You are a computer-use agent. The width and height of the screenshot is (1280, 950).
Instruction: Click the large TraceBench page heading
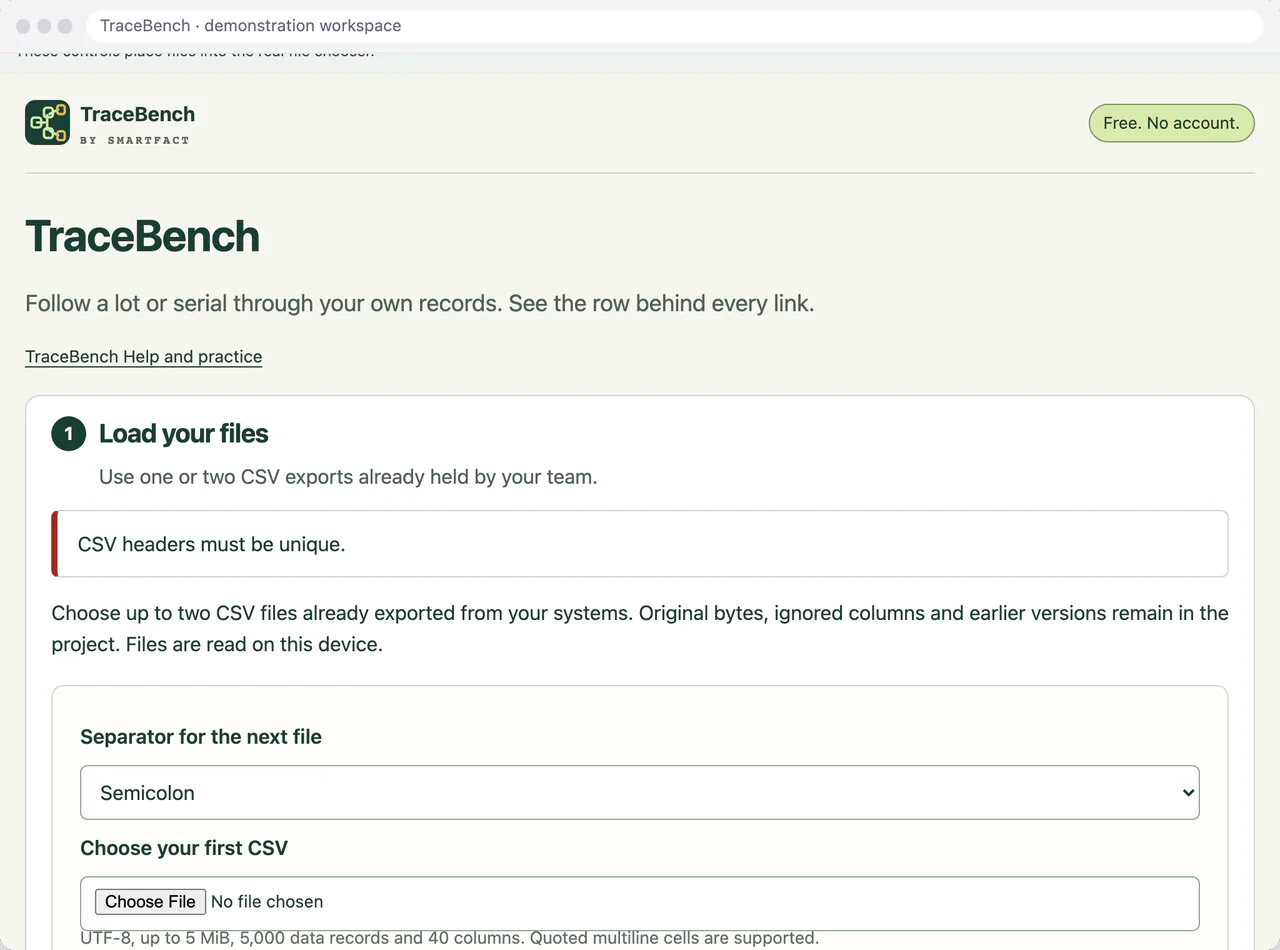tap(142, 237)
